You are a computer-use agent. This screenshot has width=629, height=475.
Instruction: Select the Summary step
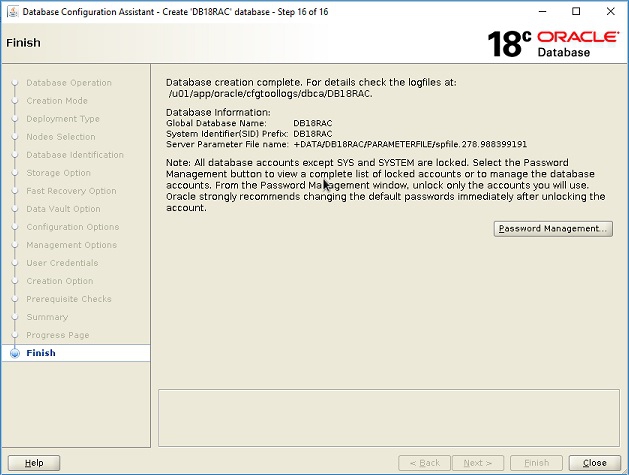47,317
